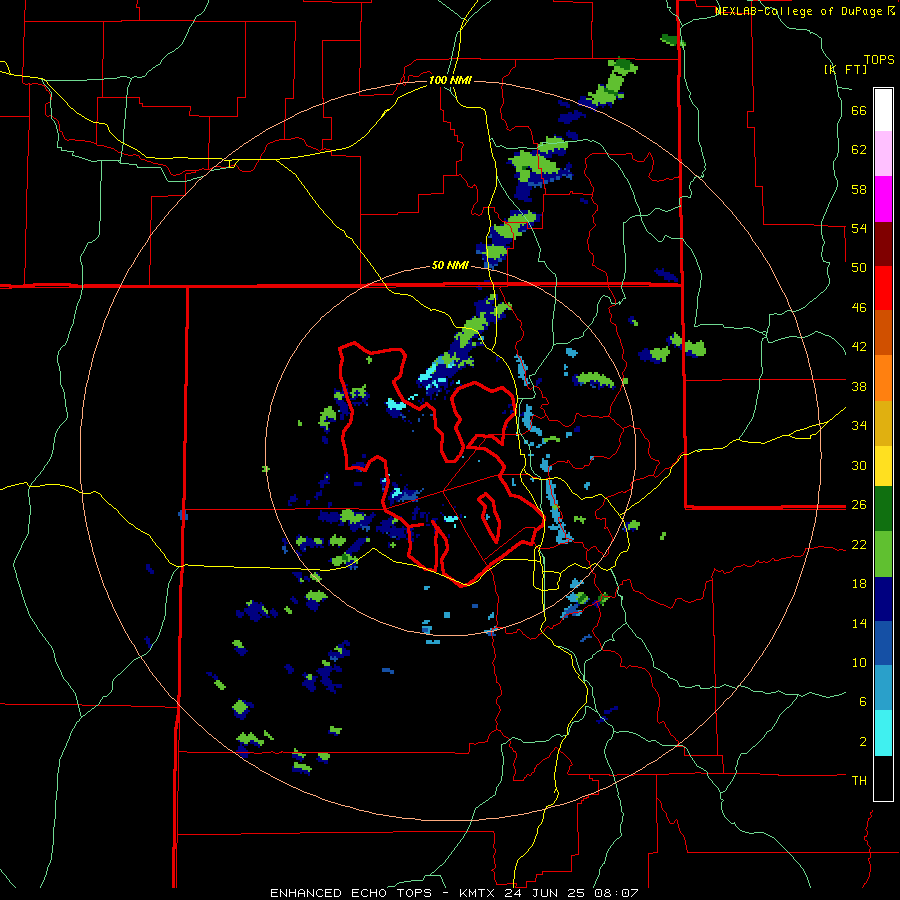The image size is (900, 900).
Task: Click the '08:07' timestamp text
Action: click(x=616, y=893)
